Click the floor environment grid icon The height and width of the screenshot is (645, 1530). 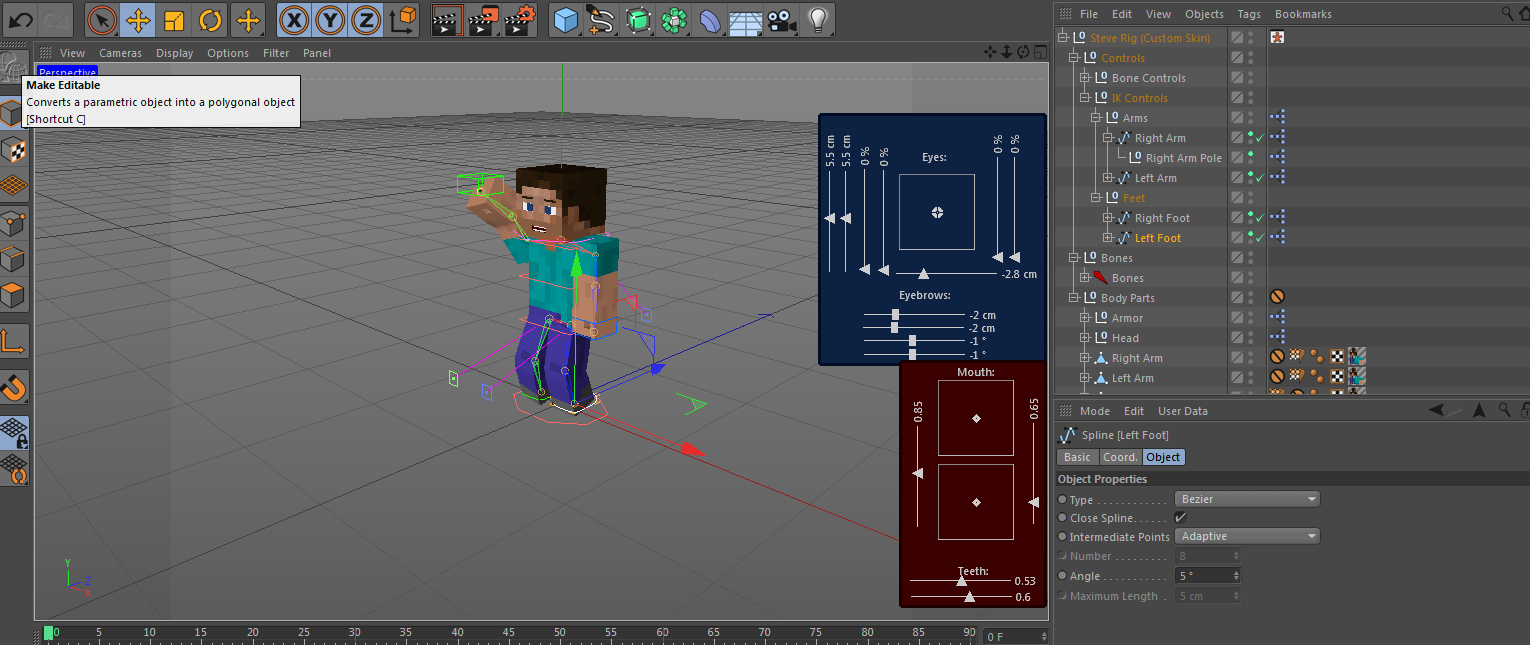[x=746, y=19]
